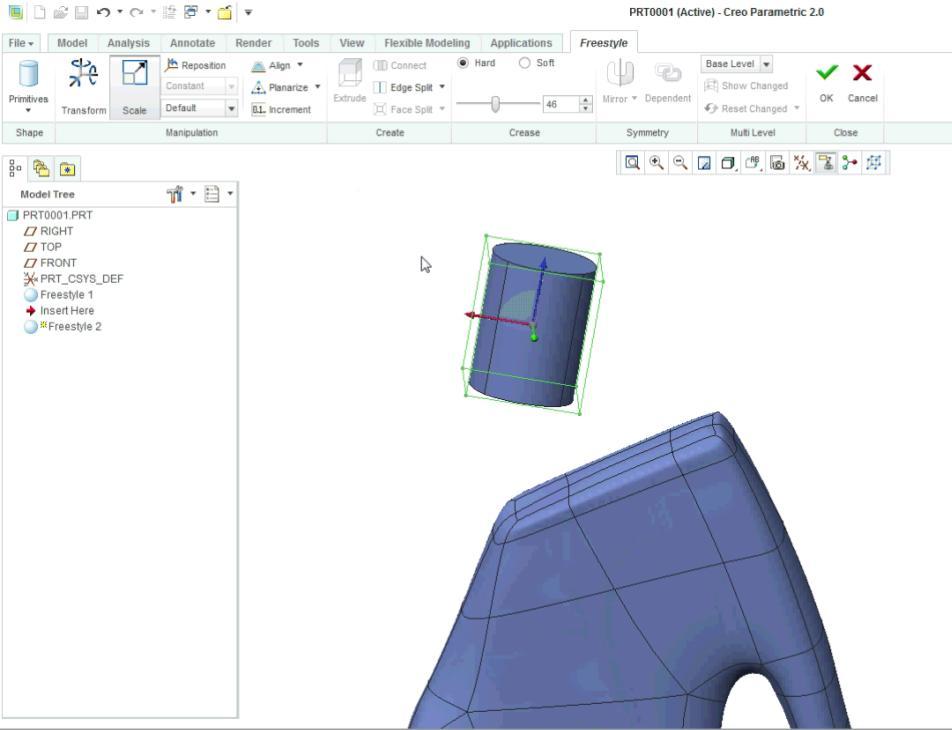Click the Extrude tool
Image resolution: width=952 pixels, height=730 pixels.
pos(350,81)
